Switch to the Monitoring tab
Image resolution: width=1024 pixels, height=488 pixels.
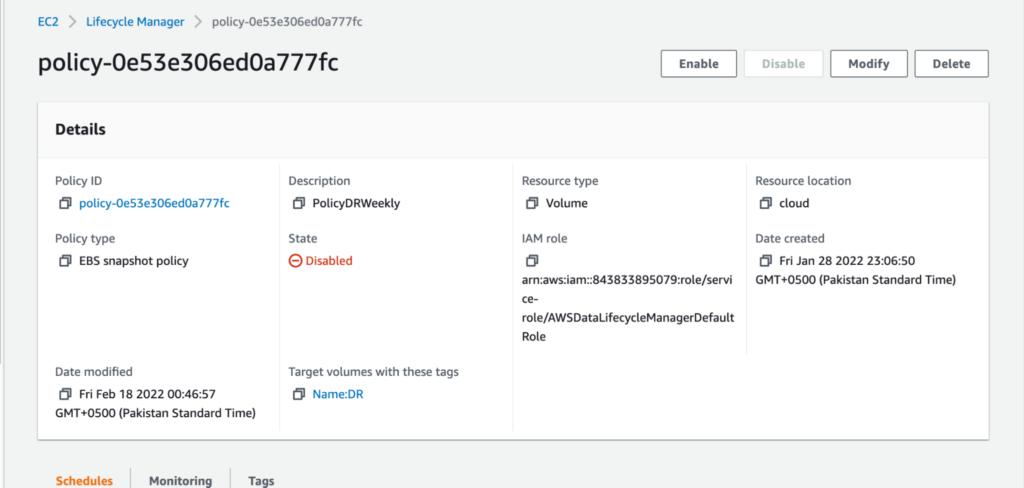pos(180,480)
